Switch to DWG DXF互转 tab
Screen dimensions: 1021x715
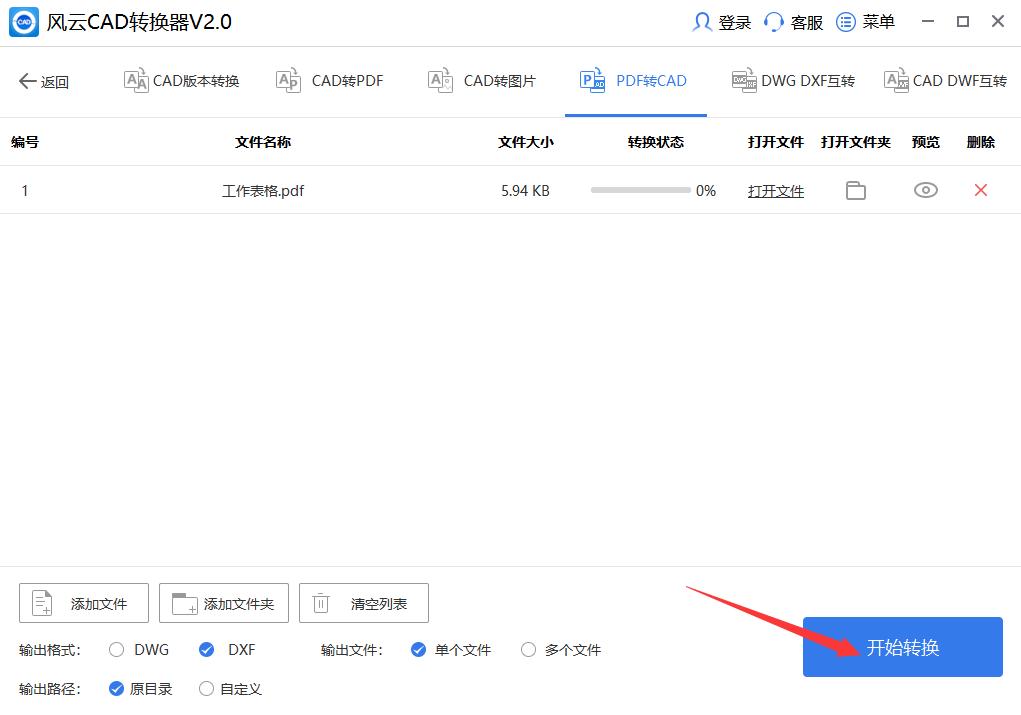(793, 81)
